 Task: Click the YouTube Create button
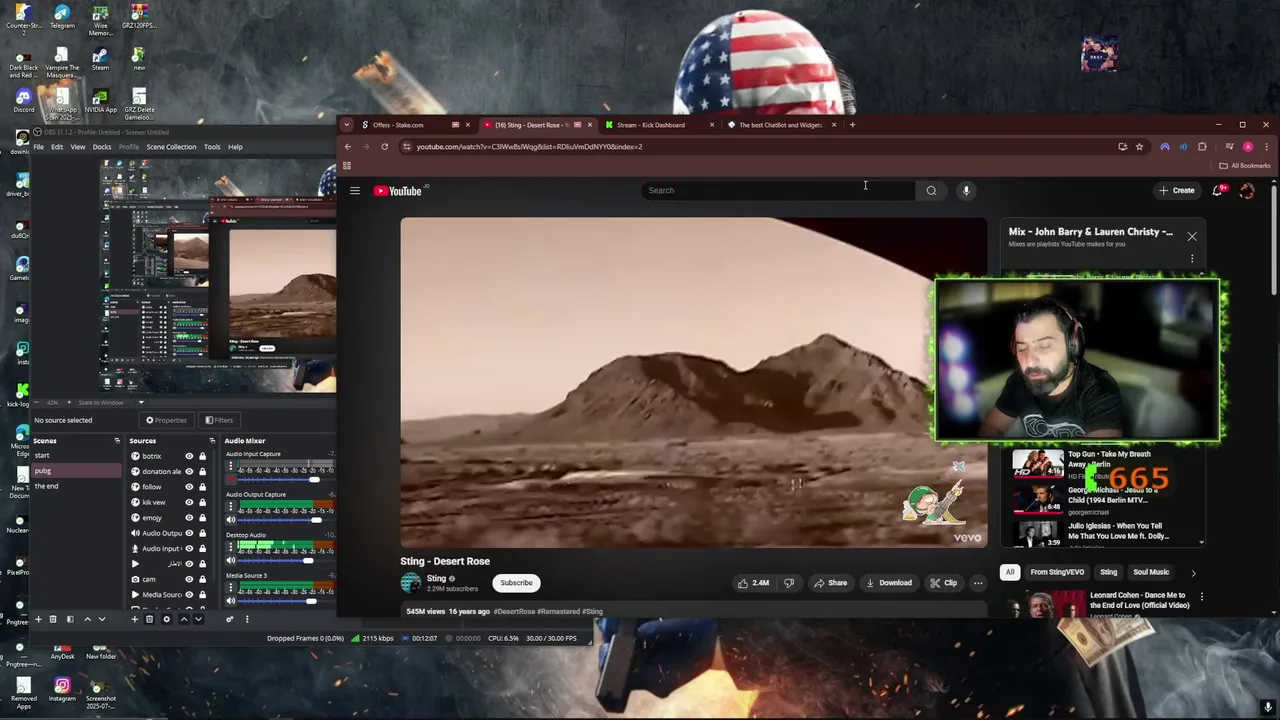coord(1176,190)
